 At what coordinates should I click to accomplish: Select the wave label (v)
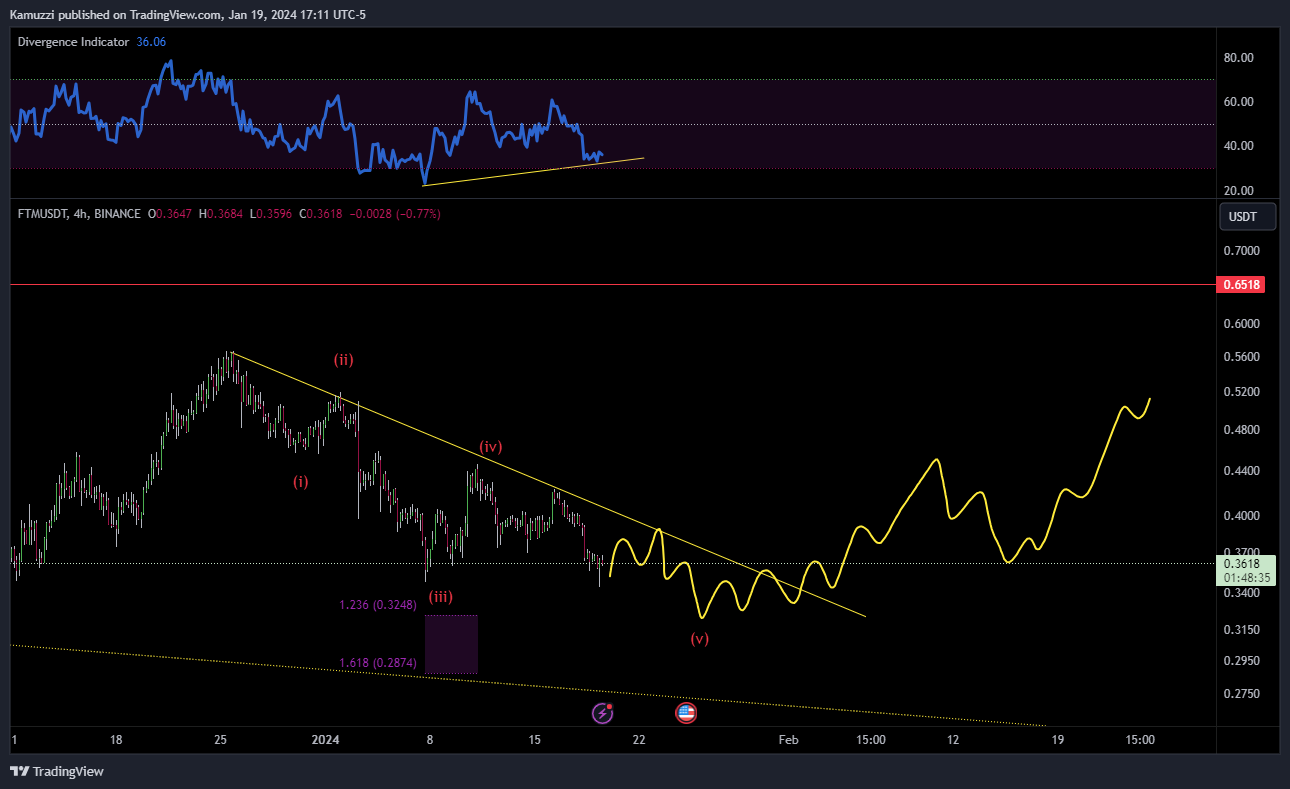(x=699, y=639)
